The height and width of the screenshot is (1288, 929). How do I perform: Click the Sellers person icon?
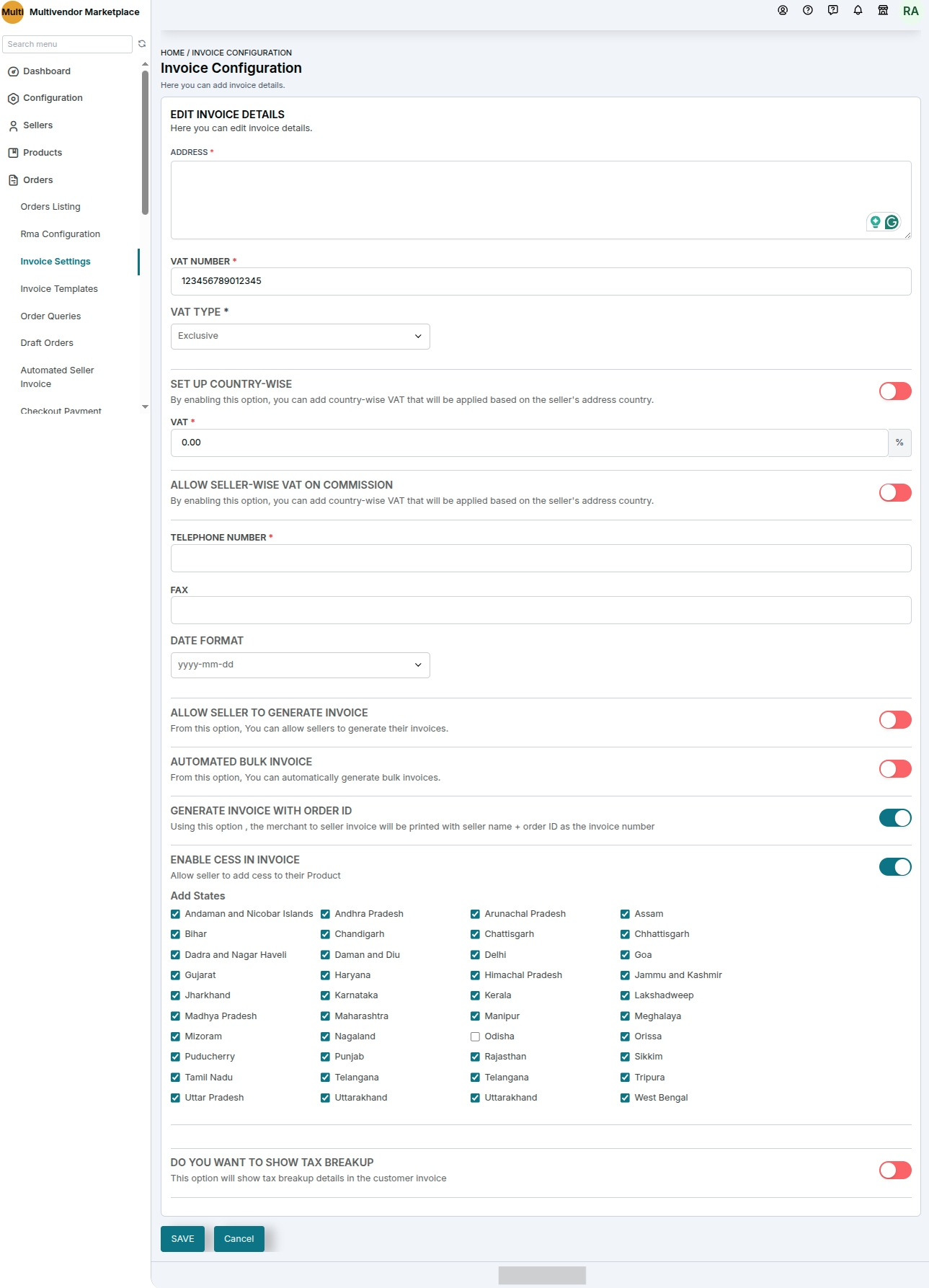(13, 126)
